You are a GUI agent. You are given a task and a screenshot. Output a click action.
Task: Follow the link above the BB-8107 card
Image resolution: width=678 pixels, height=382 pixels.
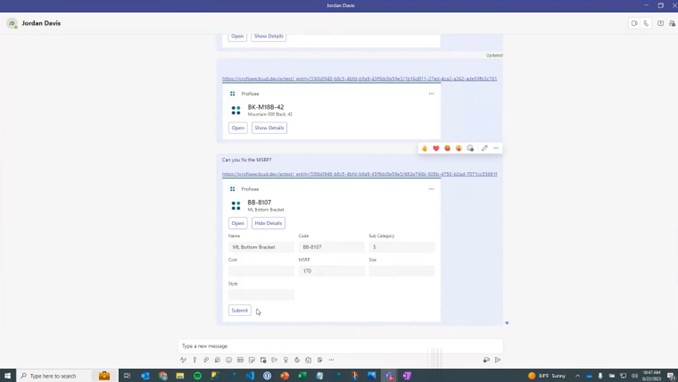click(x=359, y=174)
